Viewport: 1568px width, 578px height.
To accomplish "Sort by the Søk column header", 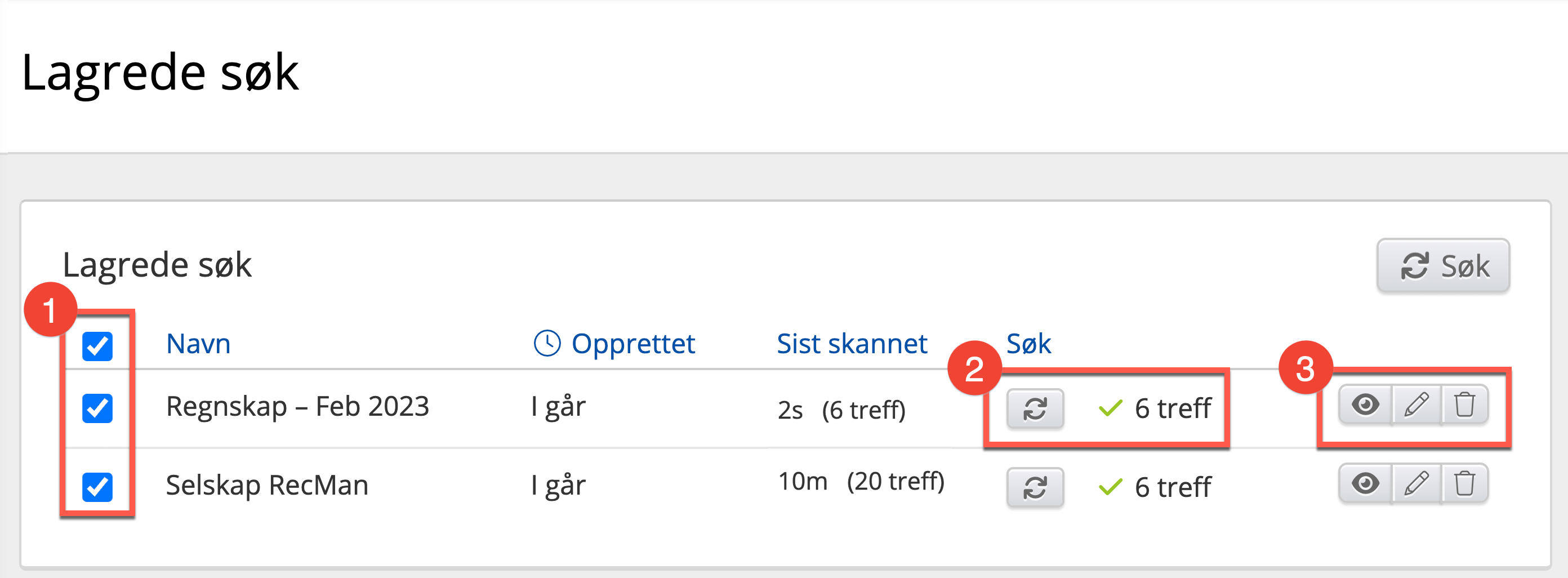I will point(1028,344).
